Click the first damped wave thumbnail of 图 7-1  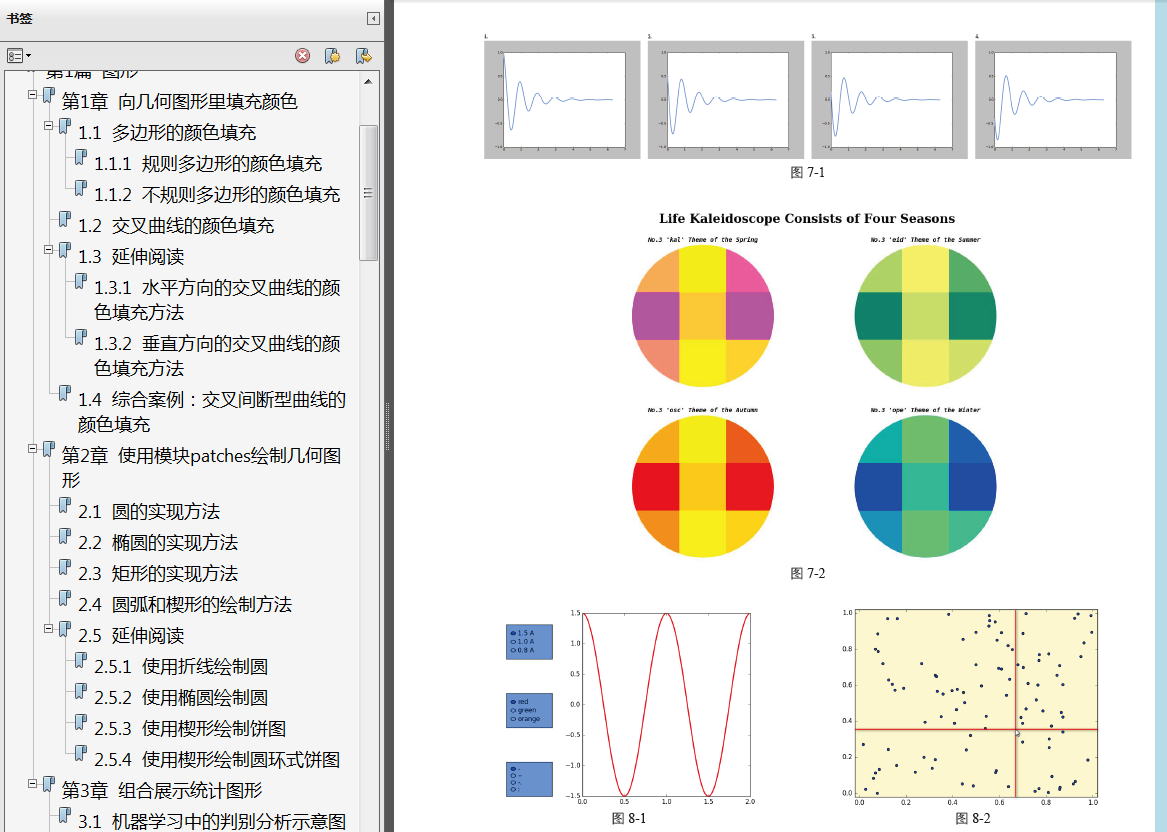[x=562, y=100]
